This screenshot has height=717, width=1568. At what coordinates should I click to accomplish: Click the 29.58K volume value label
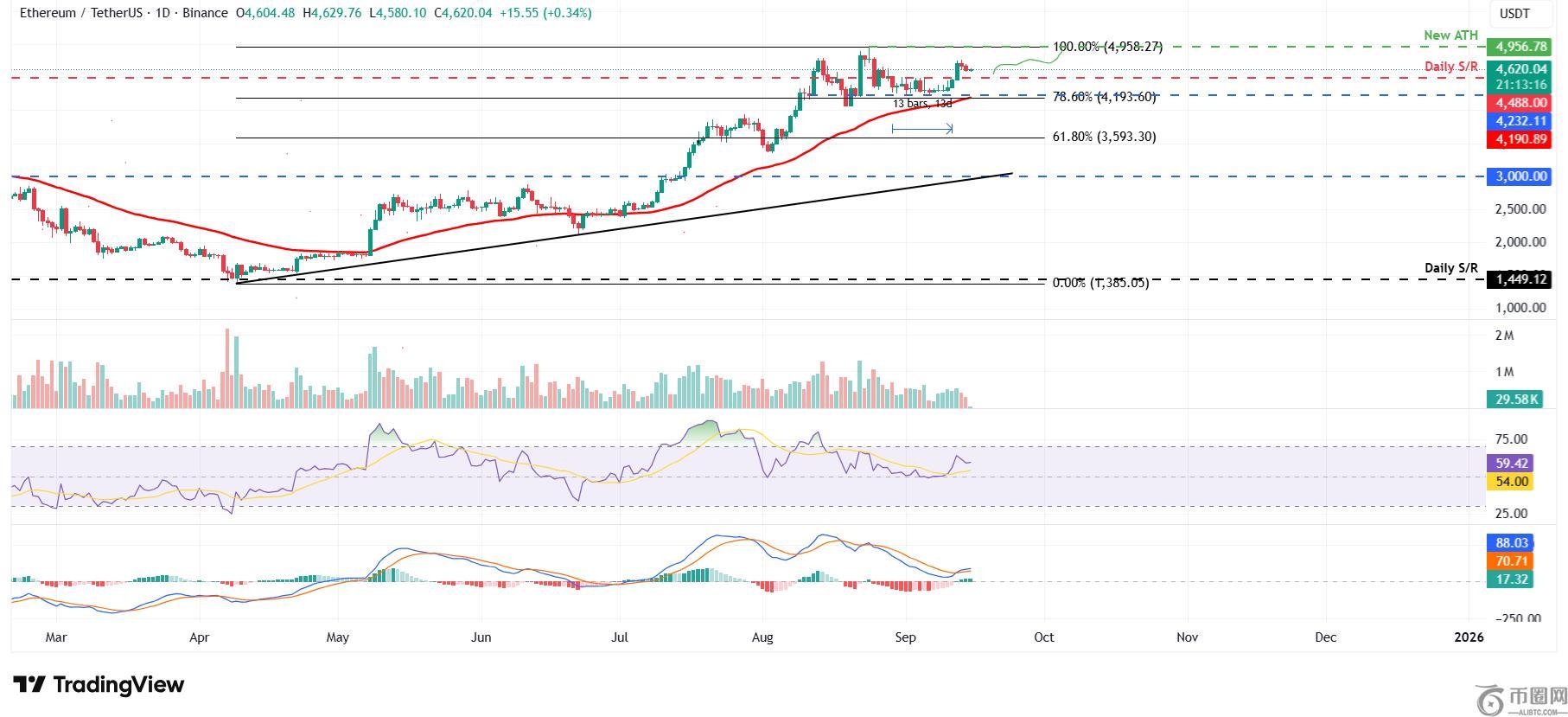1509,399
